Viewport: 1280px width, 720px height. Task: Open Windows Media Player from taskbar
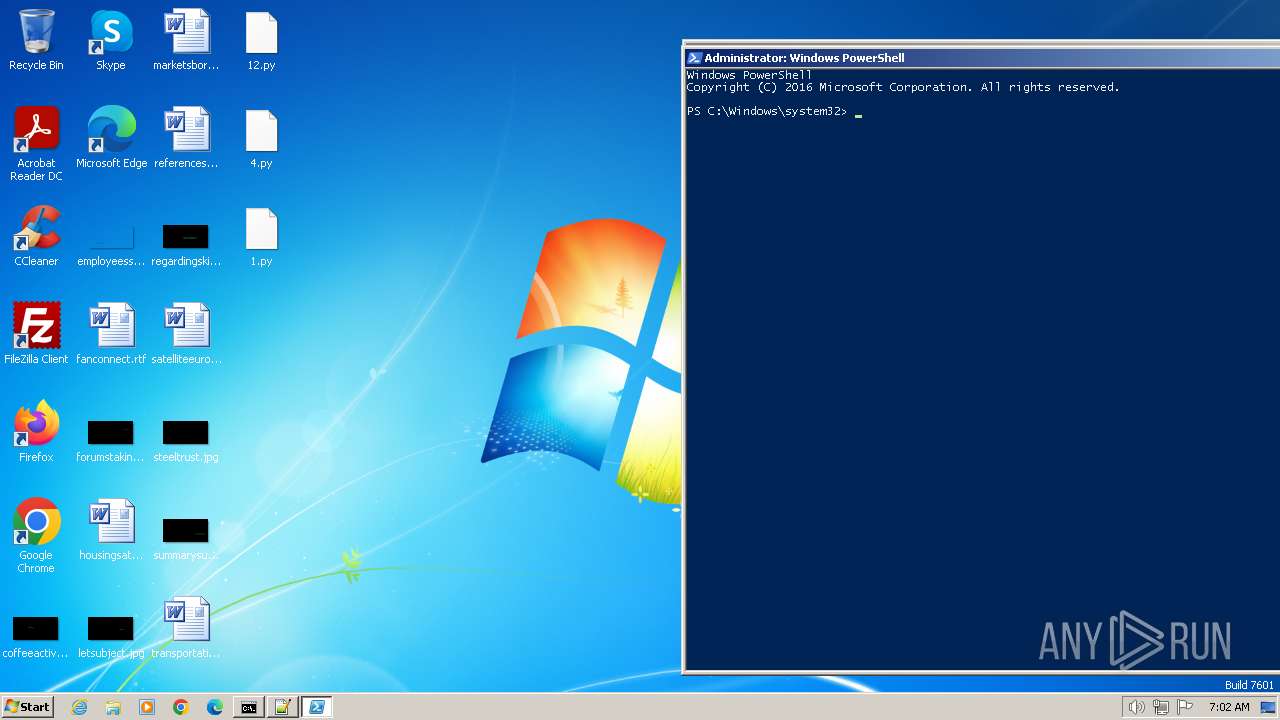tap(147, 707)
